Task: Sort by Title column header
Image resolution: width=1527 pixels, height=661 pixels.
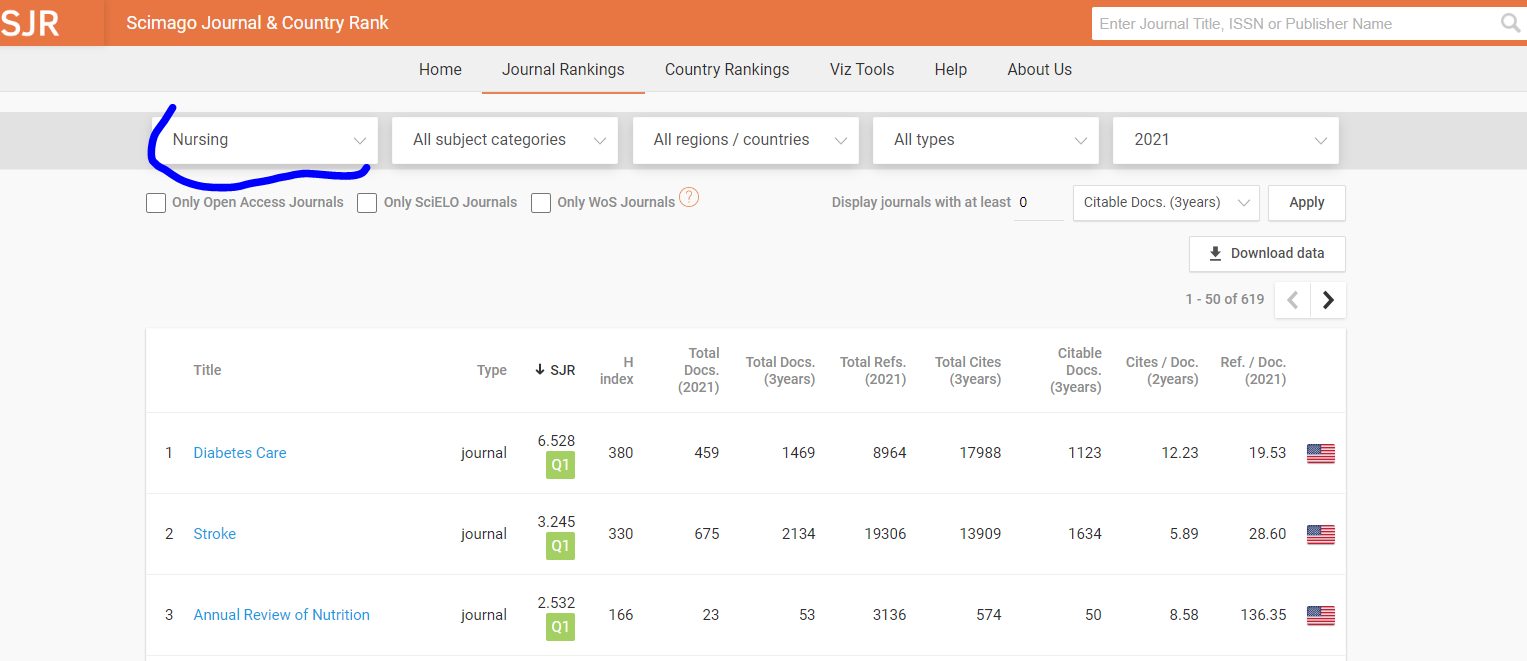Action: (207, 370)
